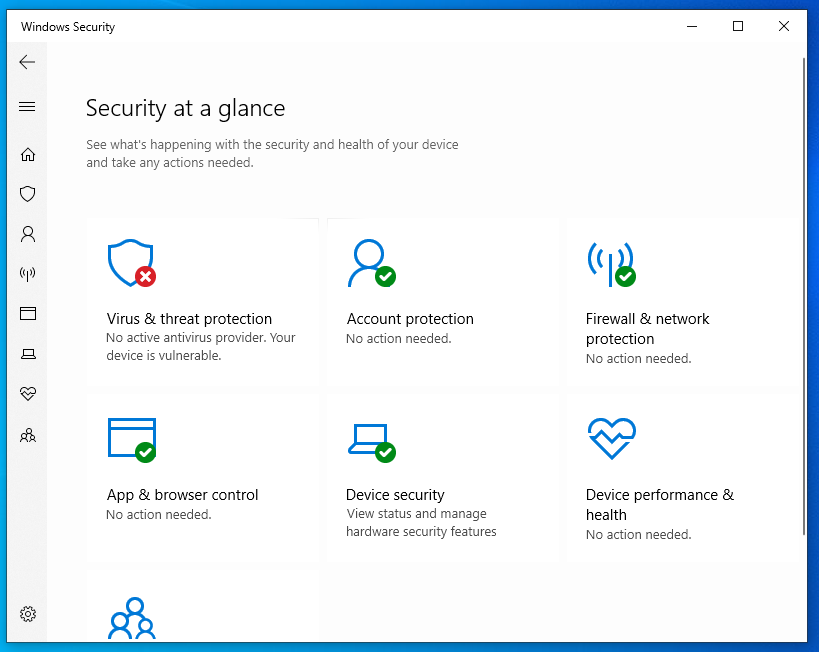Open Device performance & health from the sidebar heart icon

pyautogui.click(x=28, y=393)
